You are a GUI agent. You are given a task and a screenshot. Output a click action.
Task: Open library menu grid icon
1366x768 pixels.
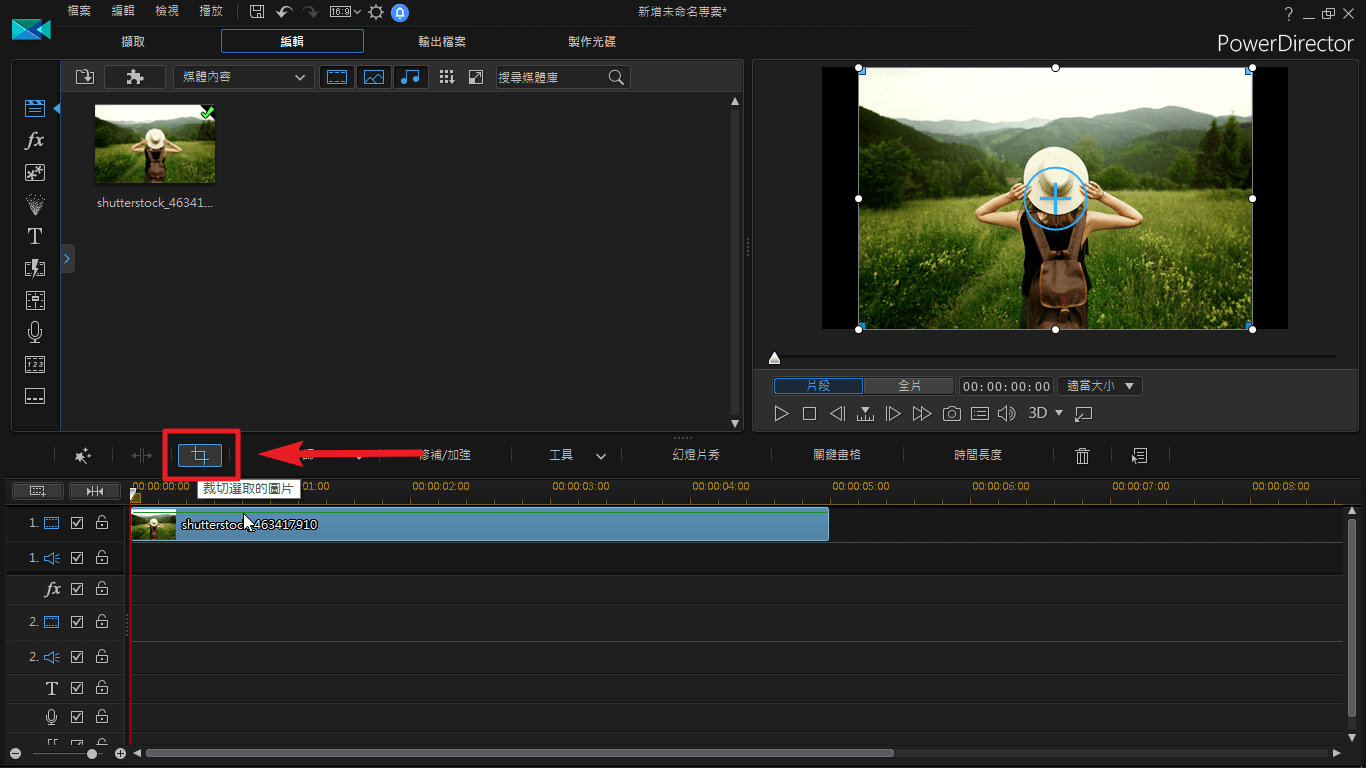[447, 77]
